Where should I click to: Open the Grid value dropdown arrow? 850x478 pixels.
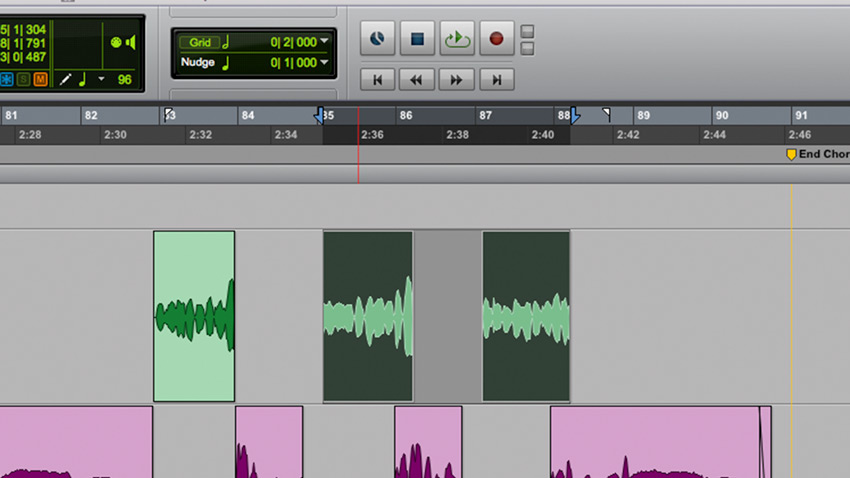pyautogui.click(x=324, y=41)
